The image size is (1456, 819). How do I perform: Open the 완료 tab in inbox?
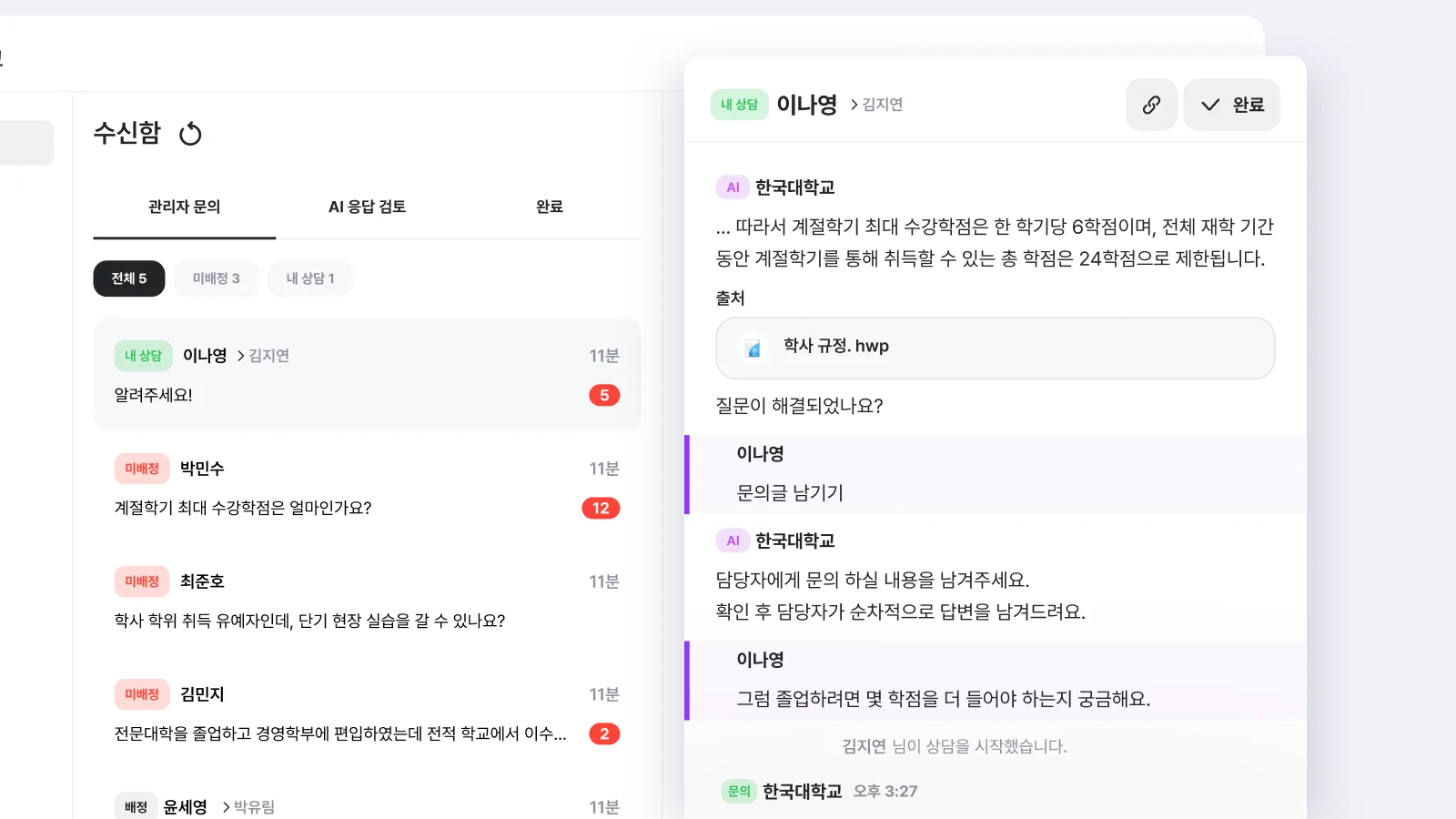(550, 207)
